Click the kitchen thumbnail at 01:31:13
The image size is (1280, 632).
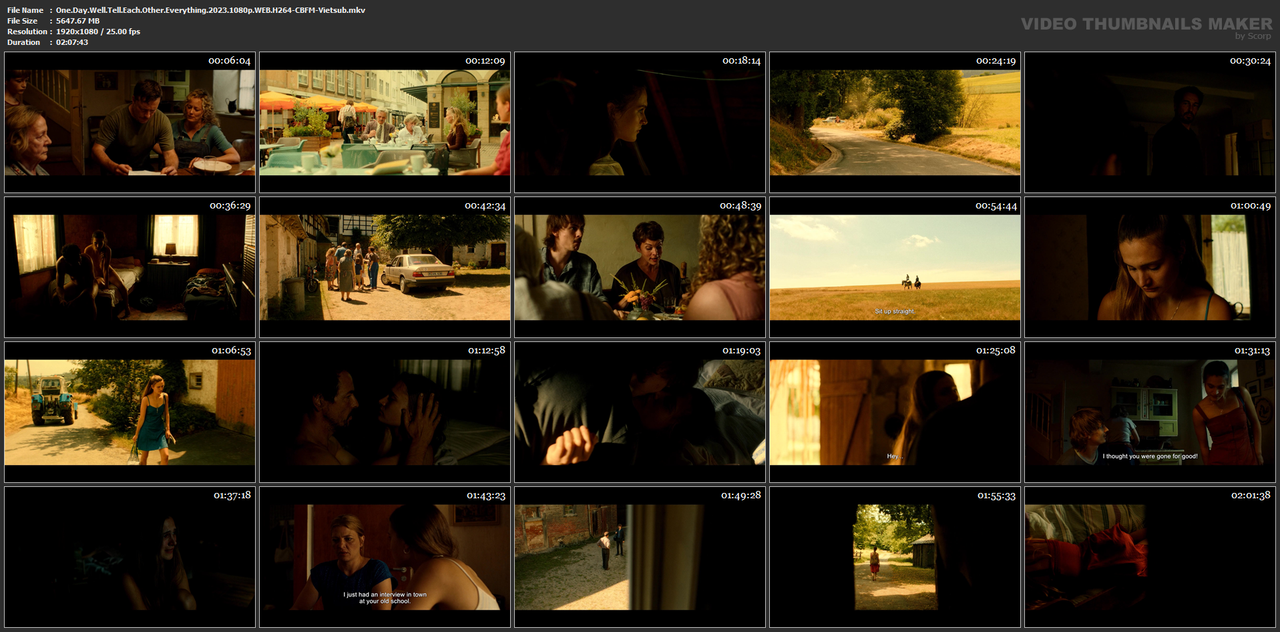click(x=1150, y=412)
